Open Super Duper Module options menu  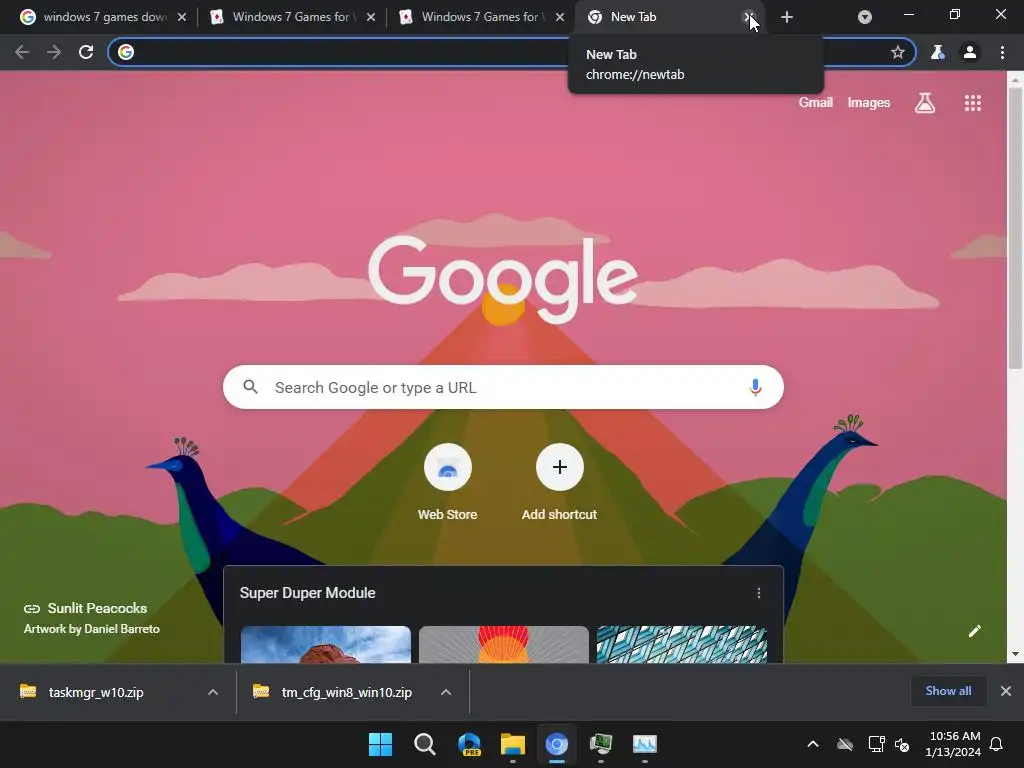[x=759, y=593]
